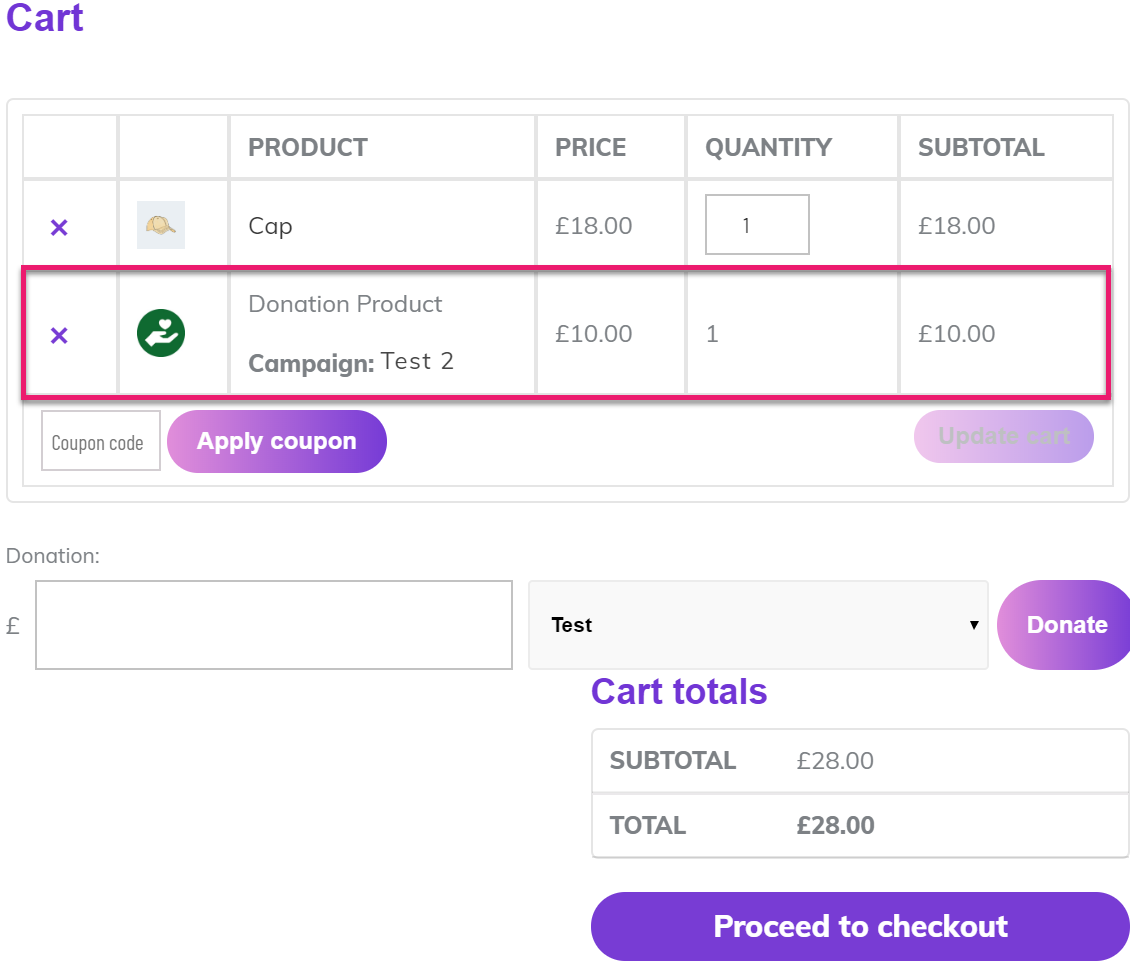Proceed to checkout
1137x968 pixels.
point(860,927)
